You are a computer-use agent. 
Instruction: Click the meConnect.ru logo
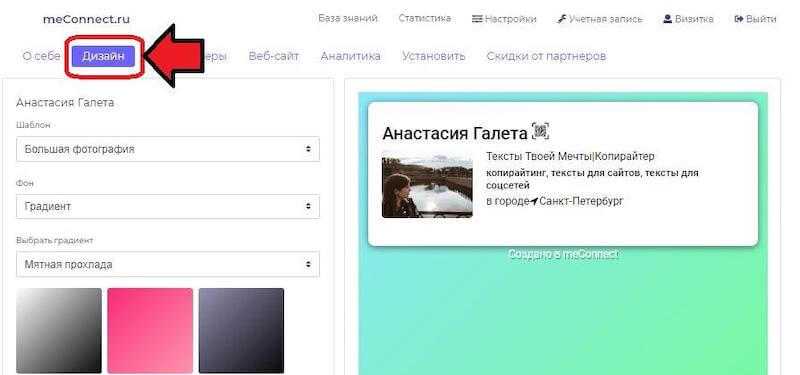pos(86,19)
